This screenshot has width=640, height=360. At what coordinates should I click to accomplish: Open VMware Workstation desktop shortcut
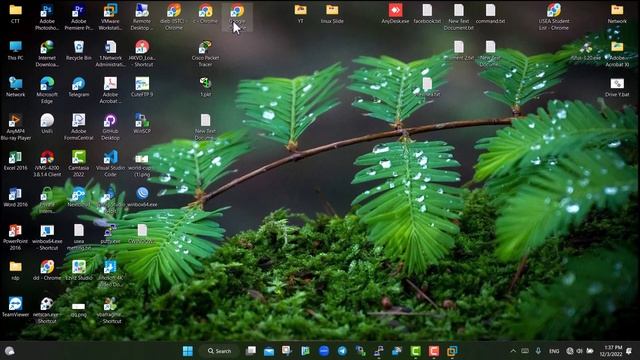[x=110, y=17]
